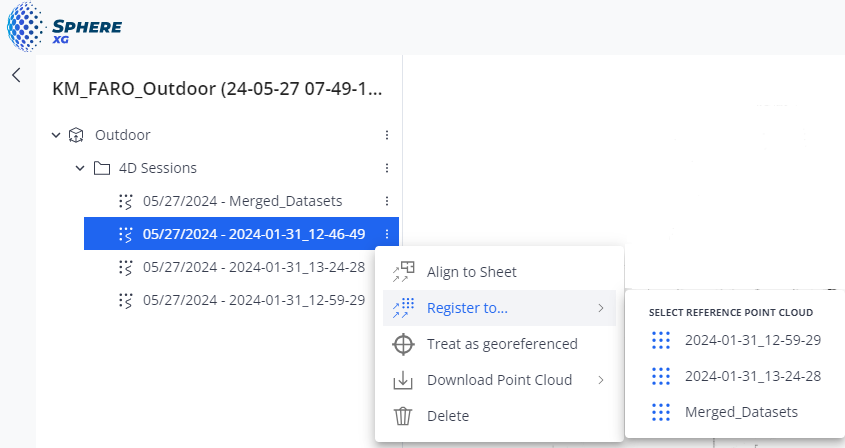Collapse the sidebar with back arrow
The height and width of the screenshot is (448, 845).
pyautogui.click(x=16, y=75)
